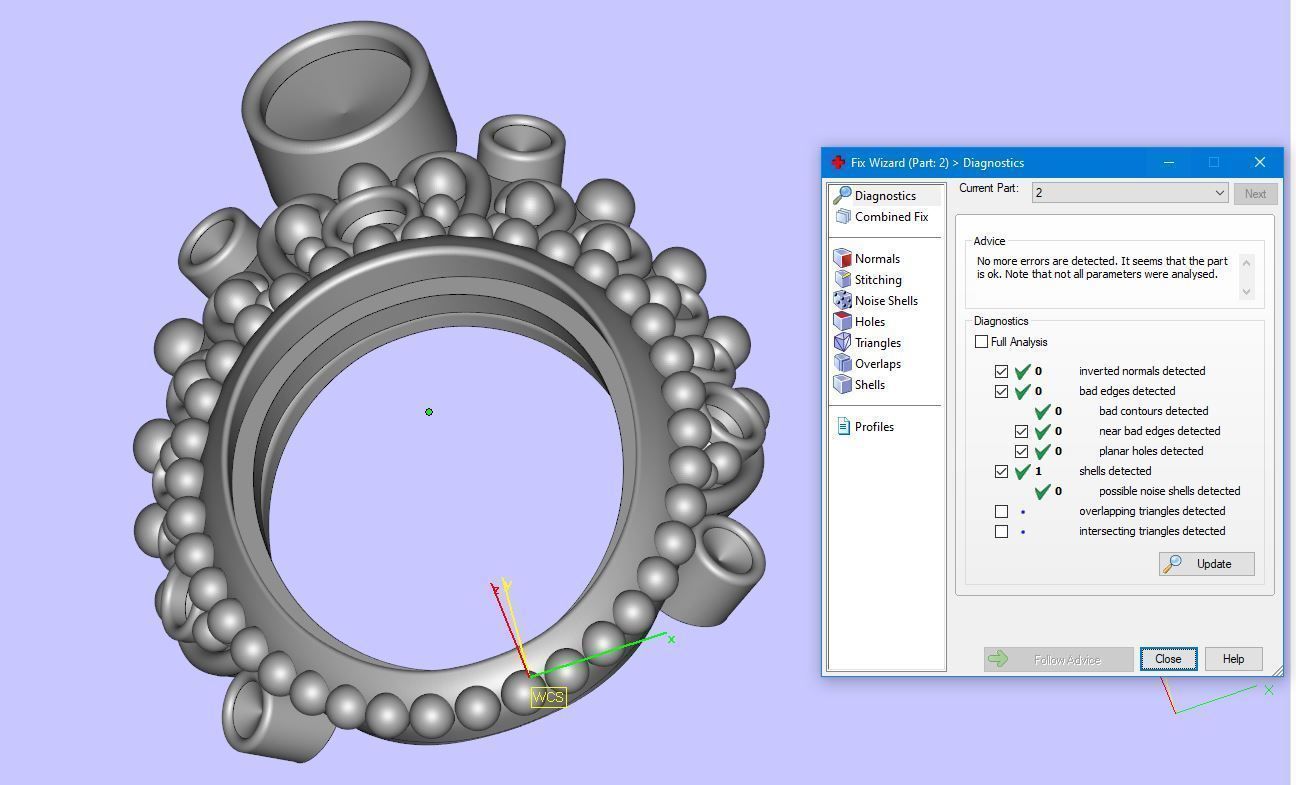
Task: Uncheck inverted normals detection
Action: click(x=1001, y=371)
